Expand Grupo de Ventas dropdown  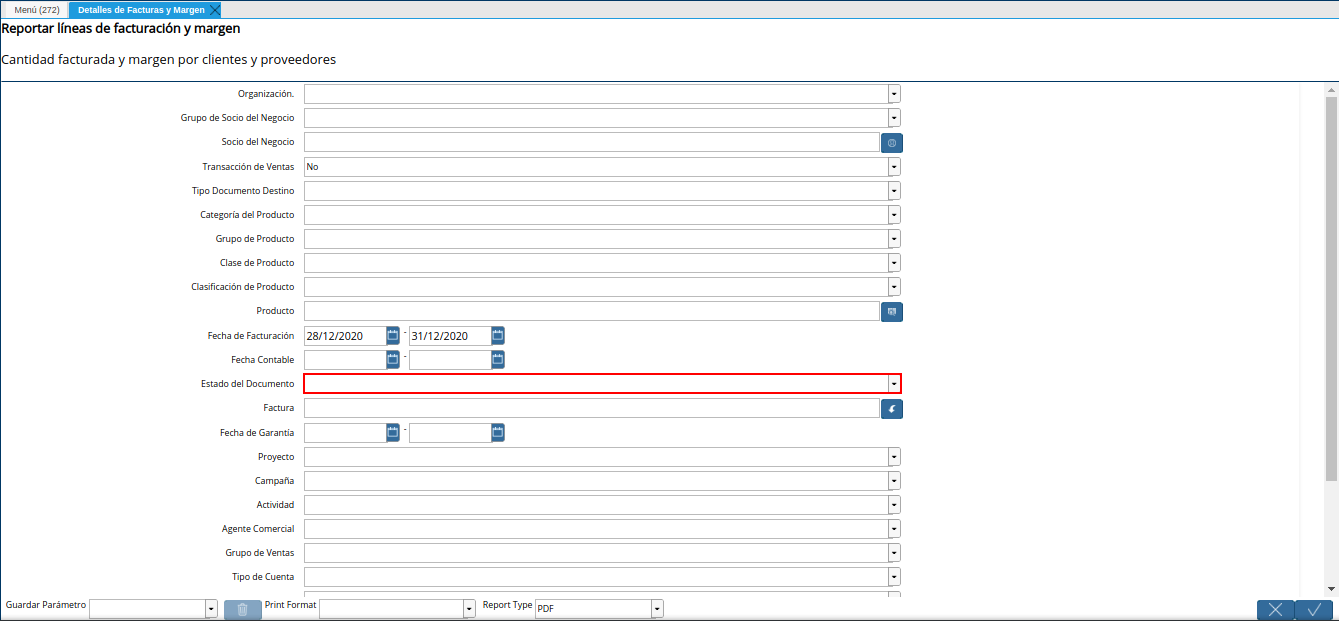(894, 553)
